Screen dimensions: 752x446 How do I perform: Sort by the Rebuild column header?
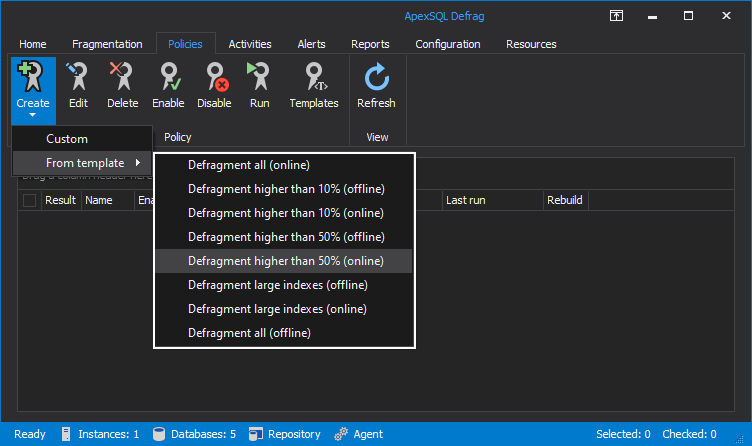[x=565, y=200]
